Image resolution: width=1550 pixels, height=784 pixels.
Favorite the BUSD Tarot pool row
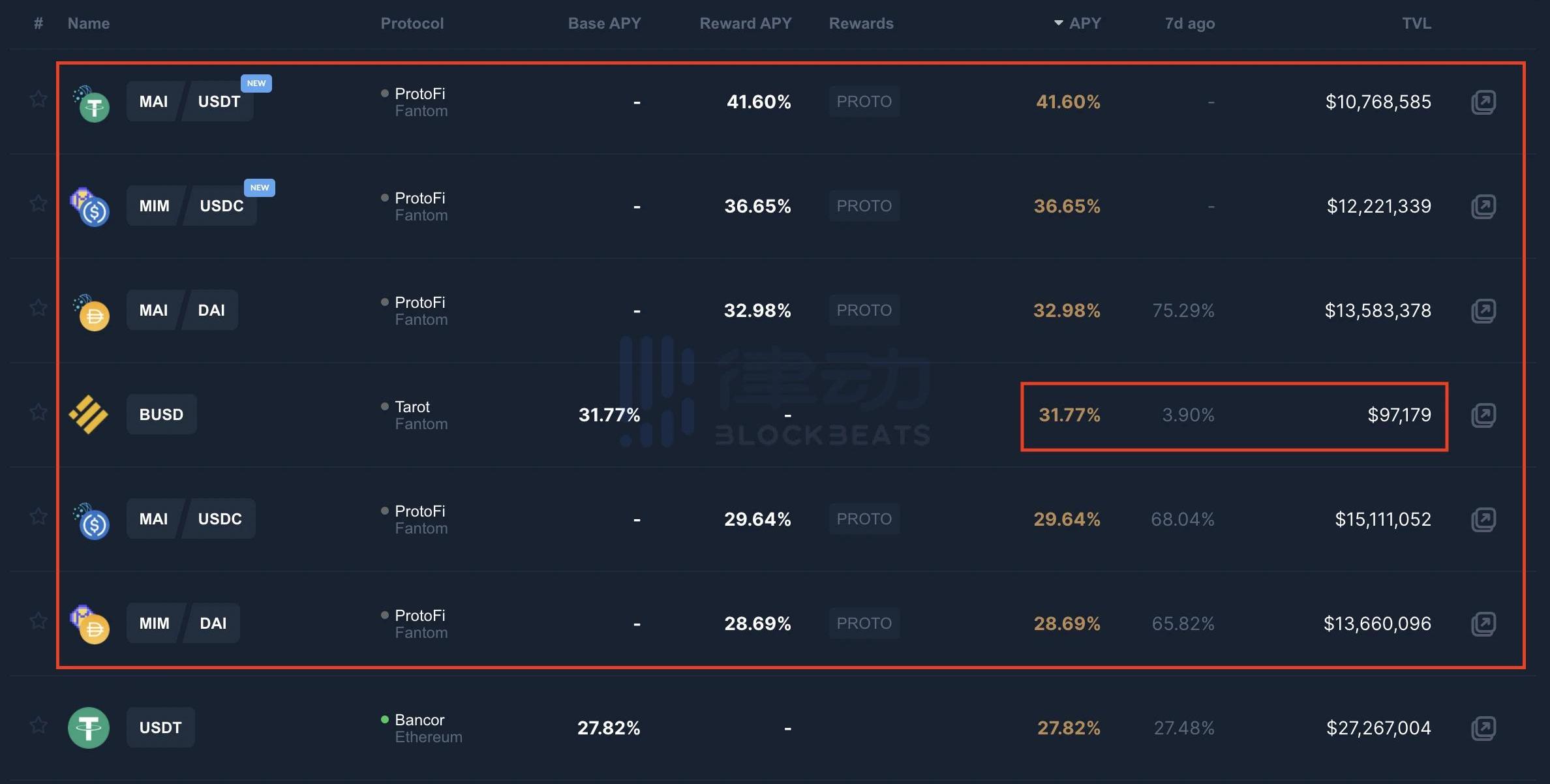(38, 412)
